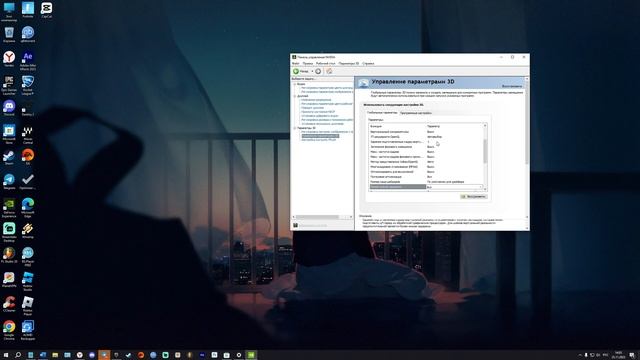Screen dimensions: 640x360
Task: Open Этот компьютер desktop icon
Action: [x=9, y=11]
